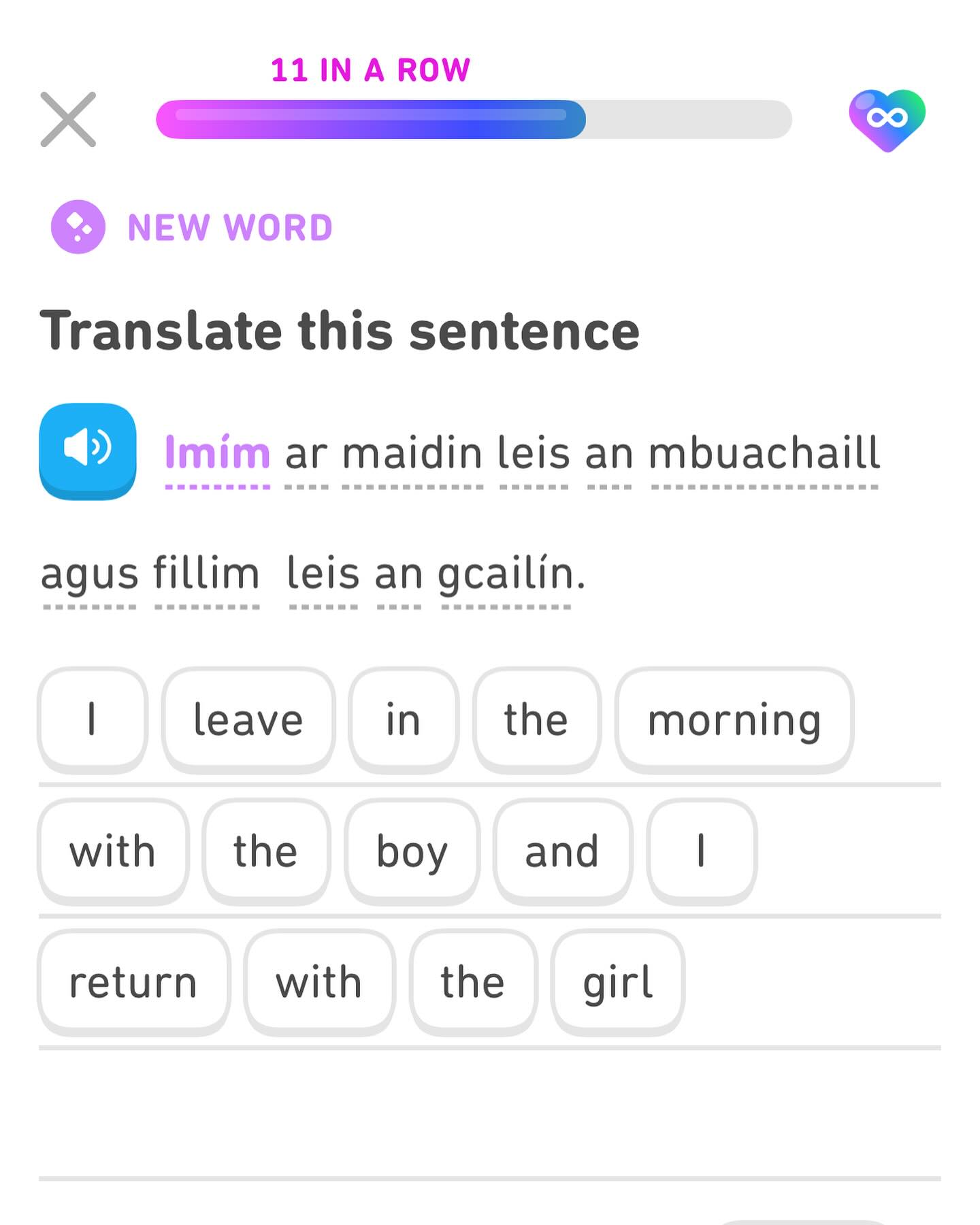Select the "in" word tile
This screenshot has height=1225, width=980.
click(403, 719)
